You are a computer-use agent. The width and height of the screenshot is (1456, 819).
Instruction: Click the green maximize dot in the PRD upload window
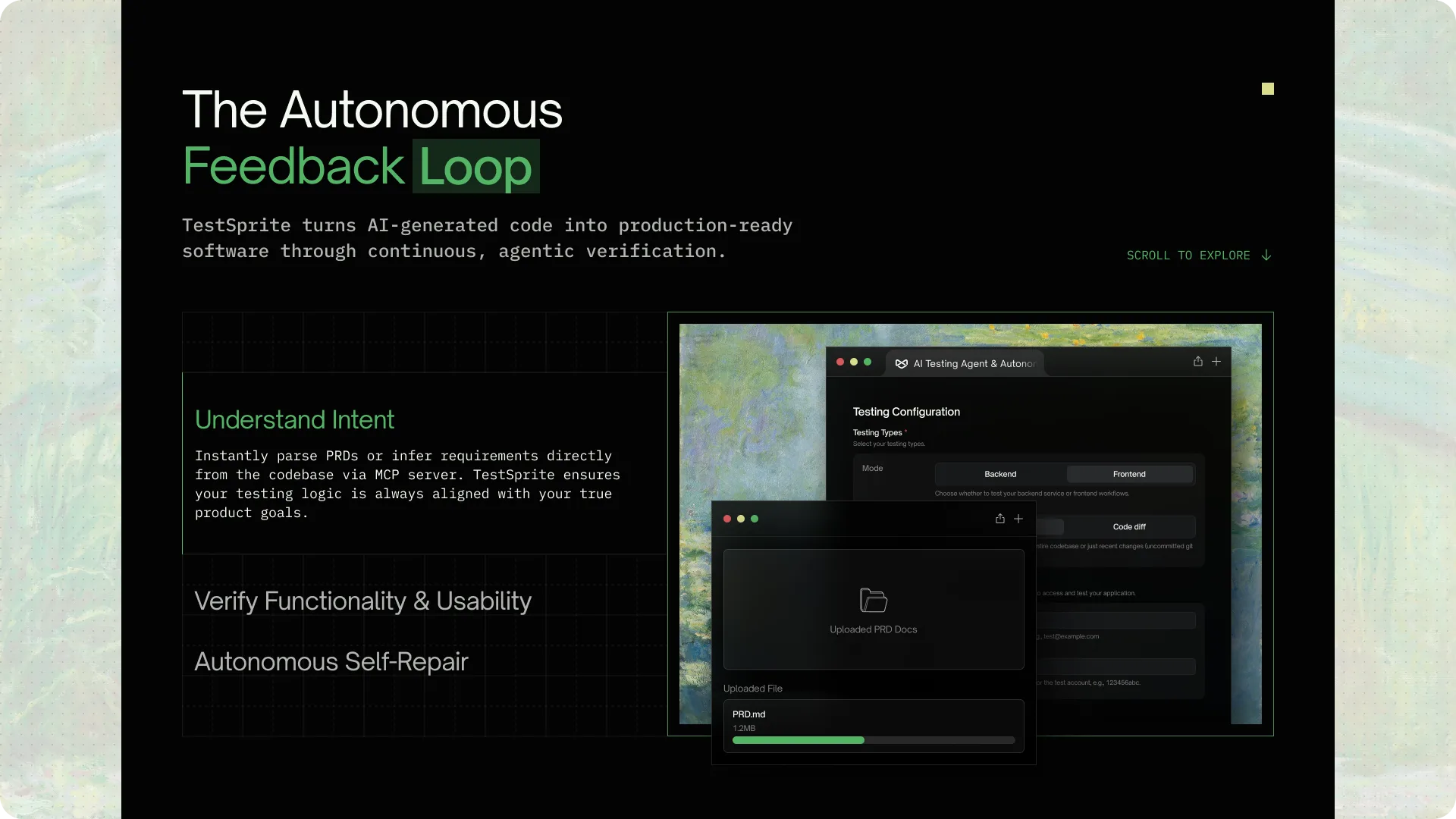[x=755, y=519]
